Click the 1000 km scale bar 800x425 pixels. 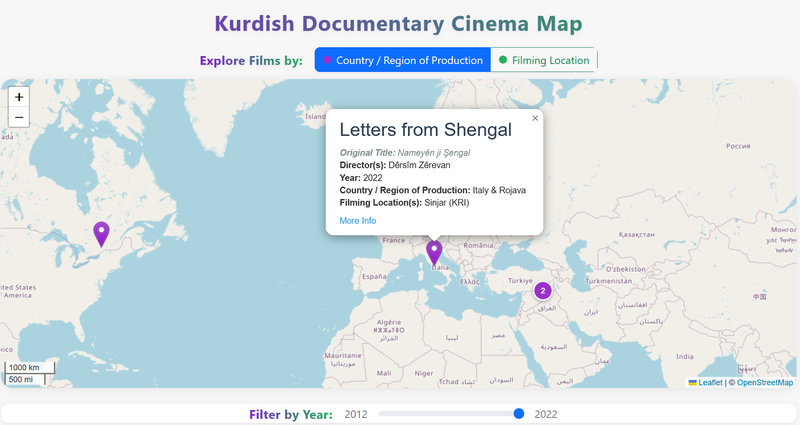click(x=30, y=367)
